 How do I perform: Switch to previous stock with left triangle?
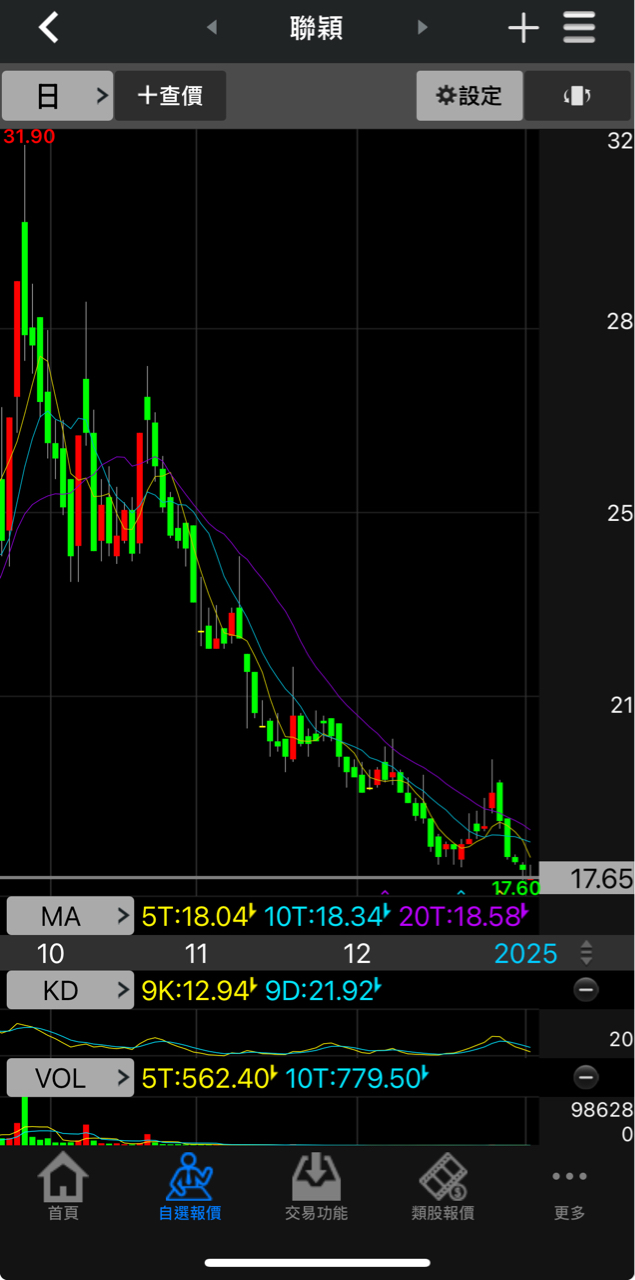point(211,28)
